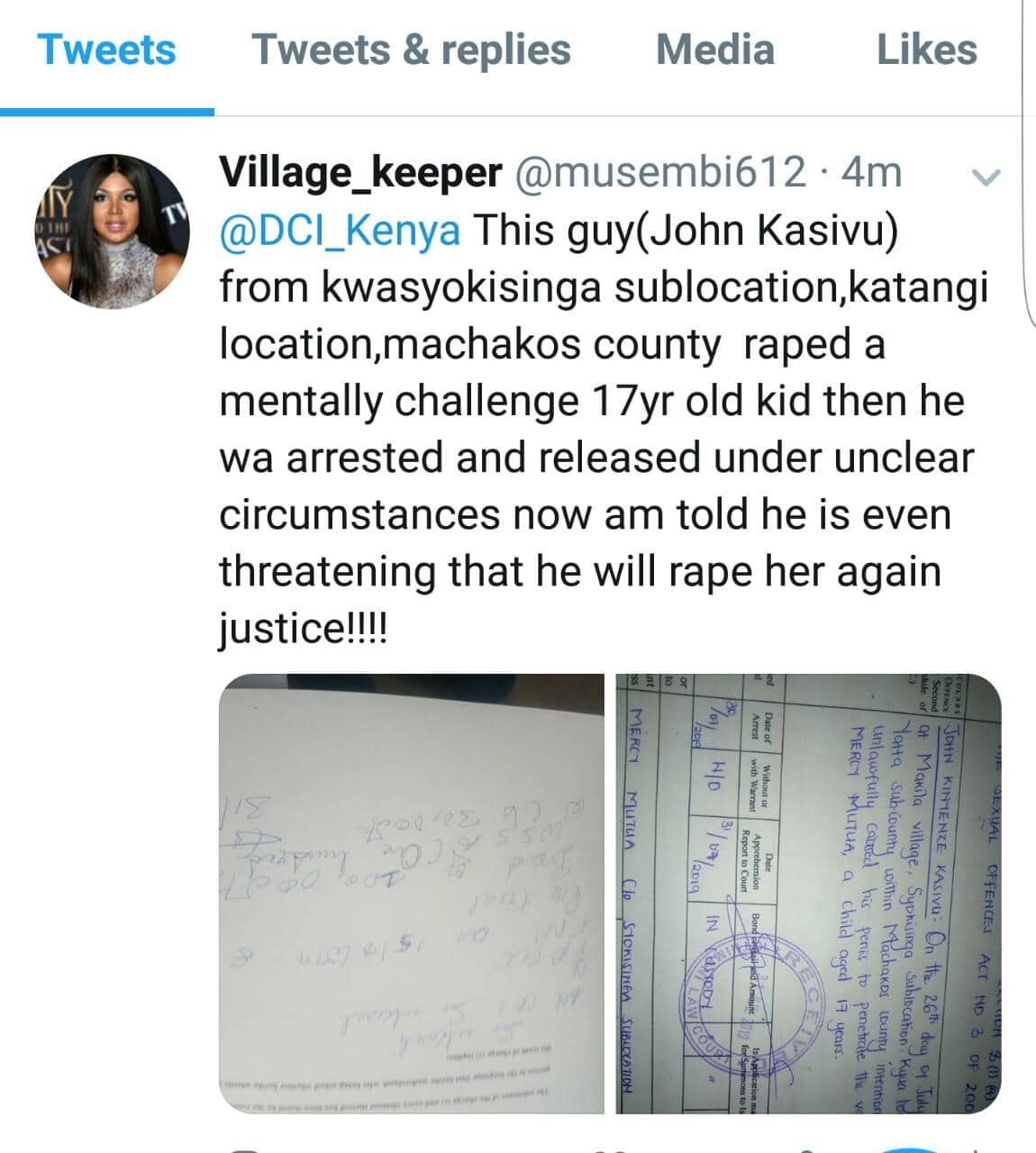This screenshot has width=1036, height=1153.
Task: Expand tweet options chevron menu
Action: coord(986,177)
